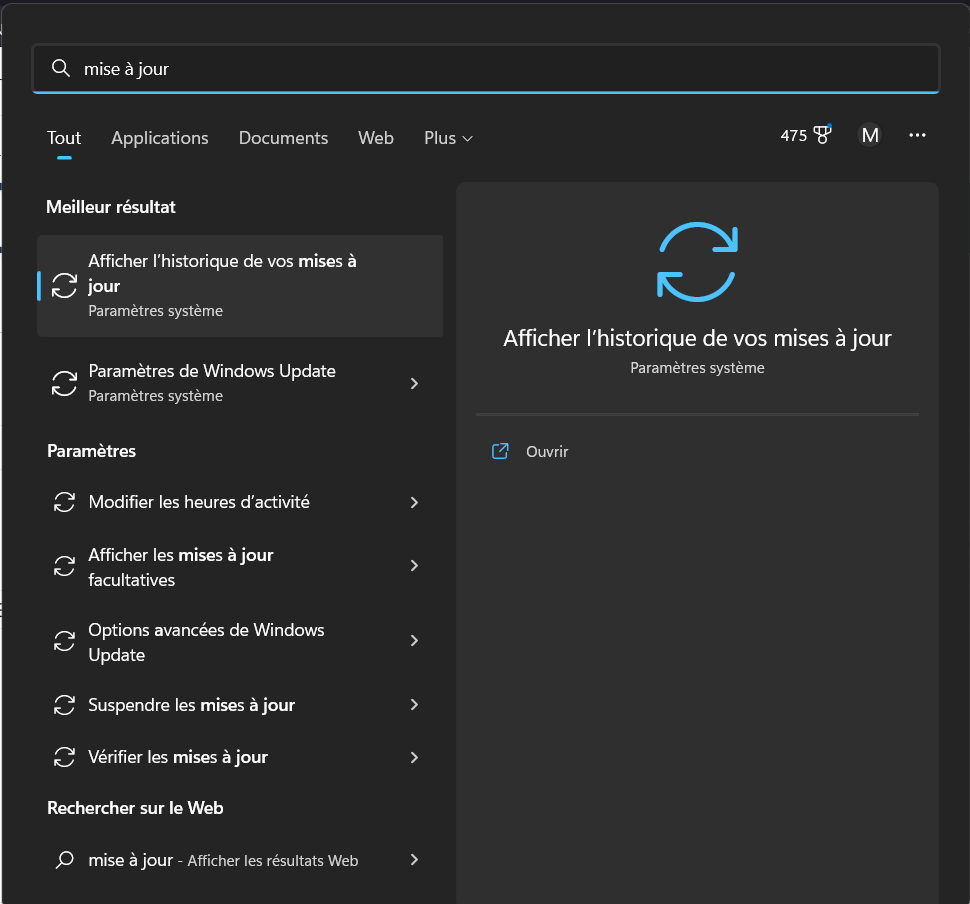
Task: Click the update icon beside Modifier les heures d'activité
Action: [64, 502]
